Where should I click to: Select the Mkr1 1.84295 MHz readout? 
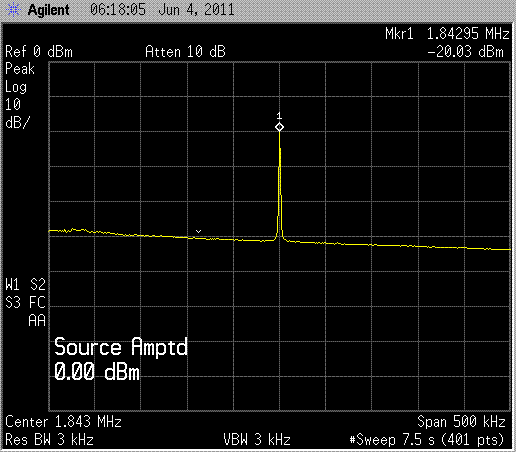click(447, 34)
